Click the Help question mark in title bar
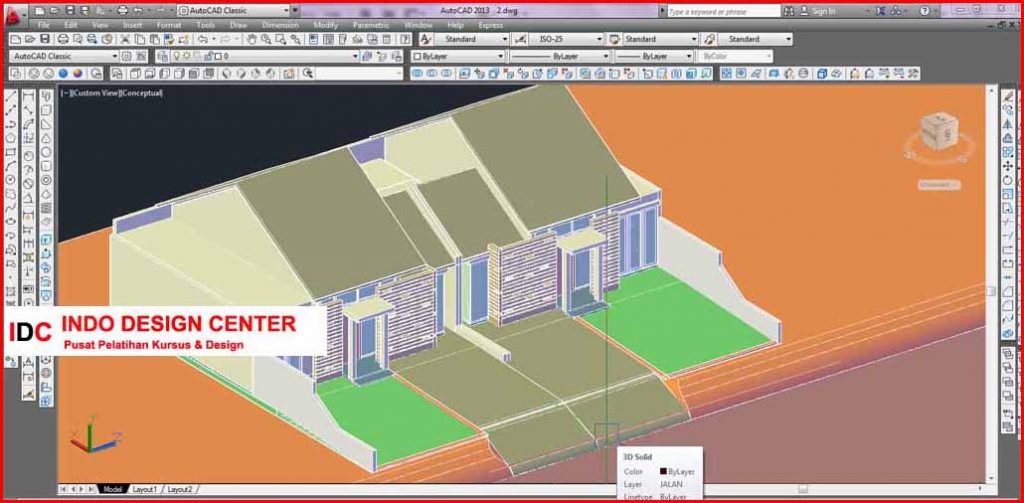The height and width of the screenshot is (503, 1024). coord(925,11)
